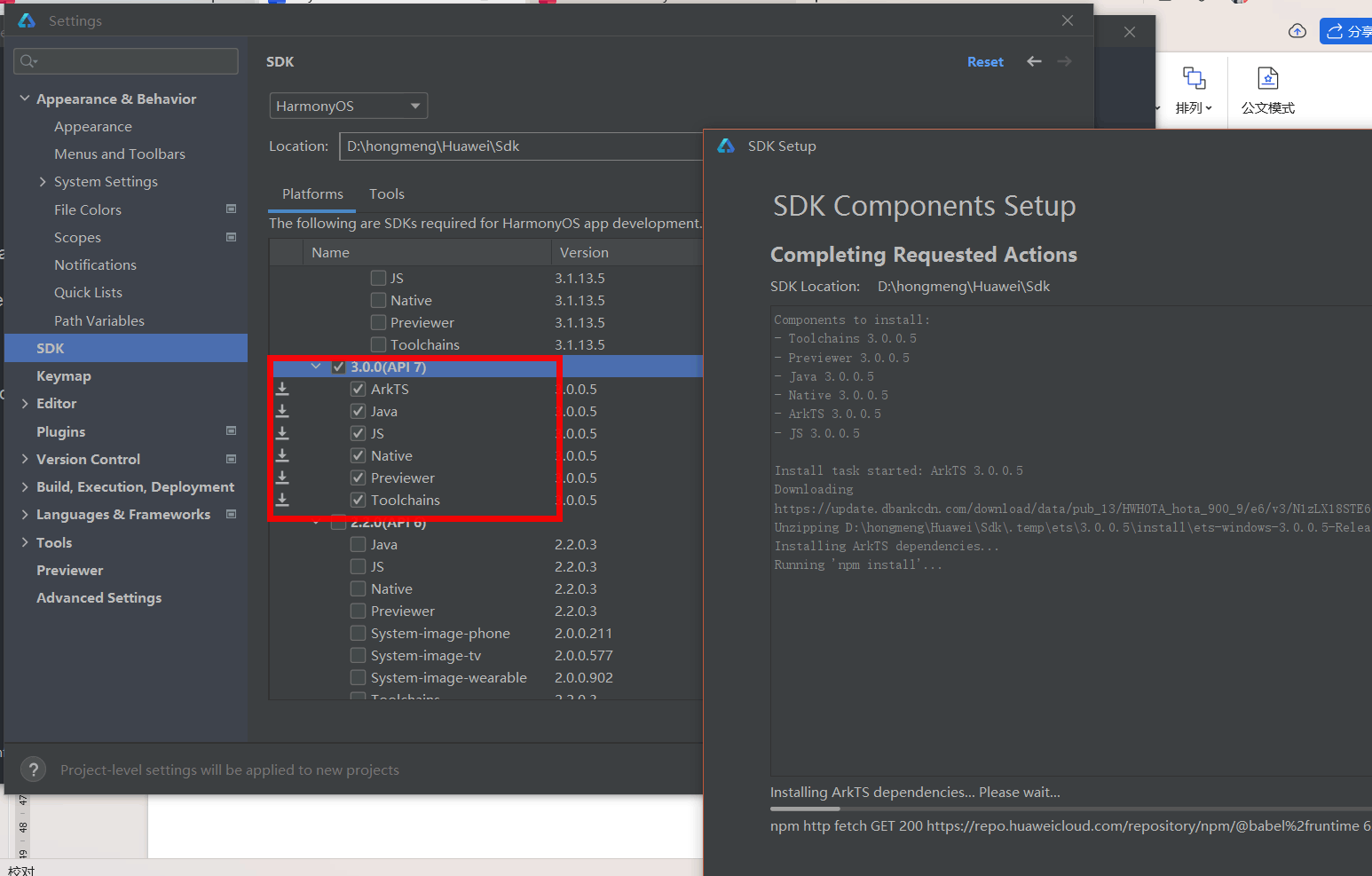Check the System-image-wearable checkbox
Screen dimensions: 1372x876
click(359, 677)
